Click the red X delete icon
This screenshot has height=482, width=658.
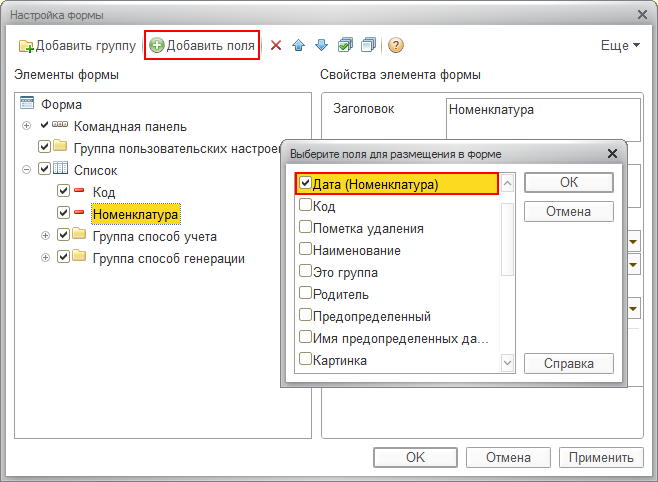(x=276, y=45)
